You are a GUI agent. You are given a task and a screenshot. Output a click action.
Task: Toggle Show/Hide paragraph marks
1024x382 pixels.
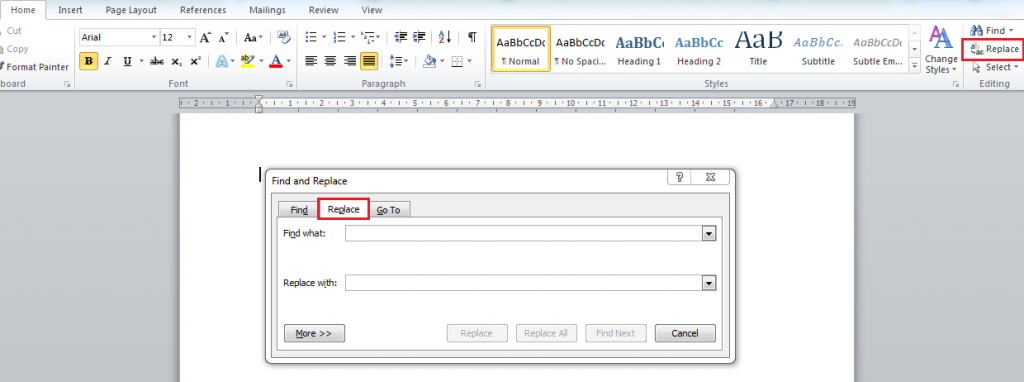472,37
